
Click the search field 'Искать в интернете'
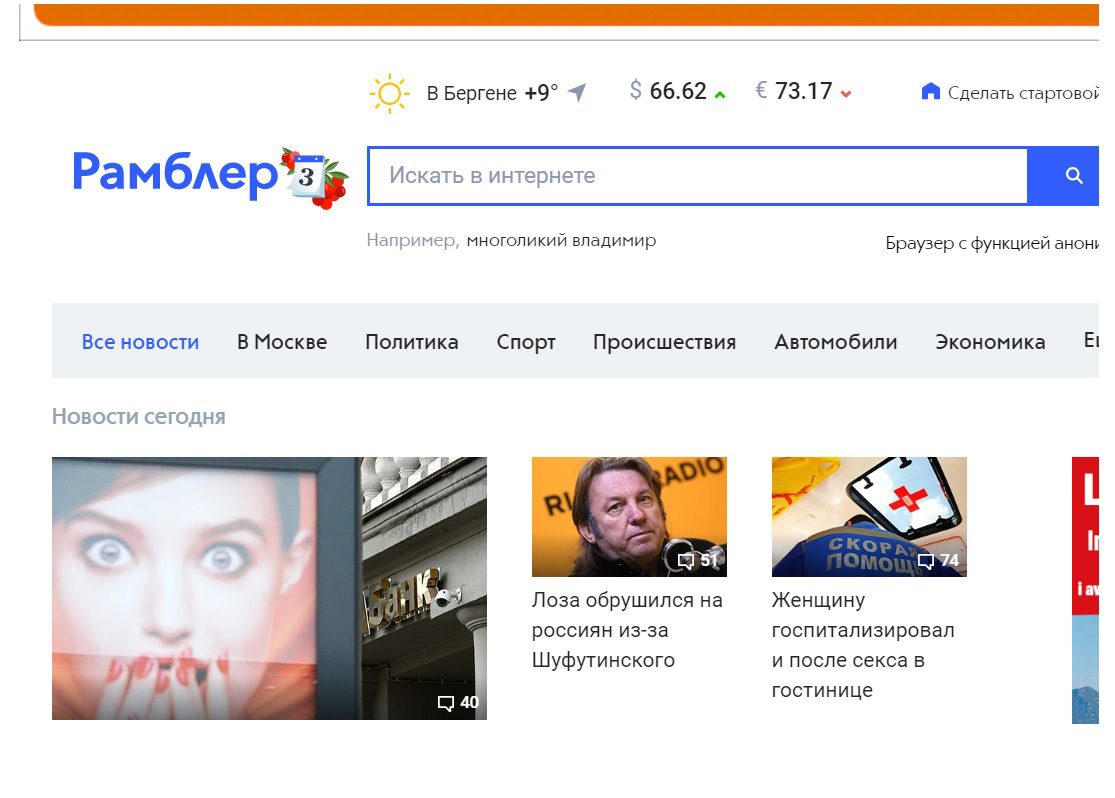[698, 176]
